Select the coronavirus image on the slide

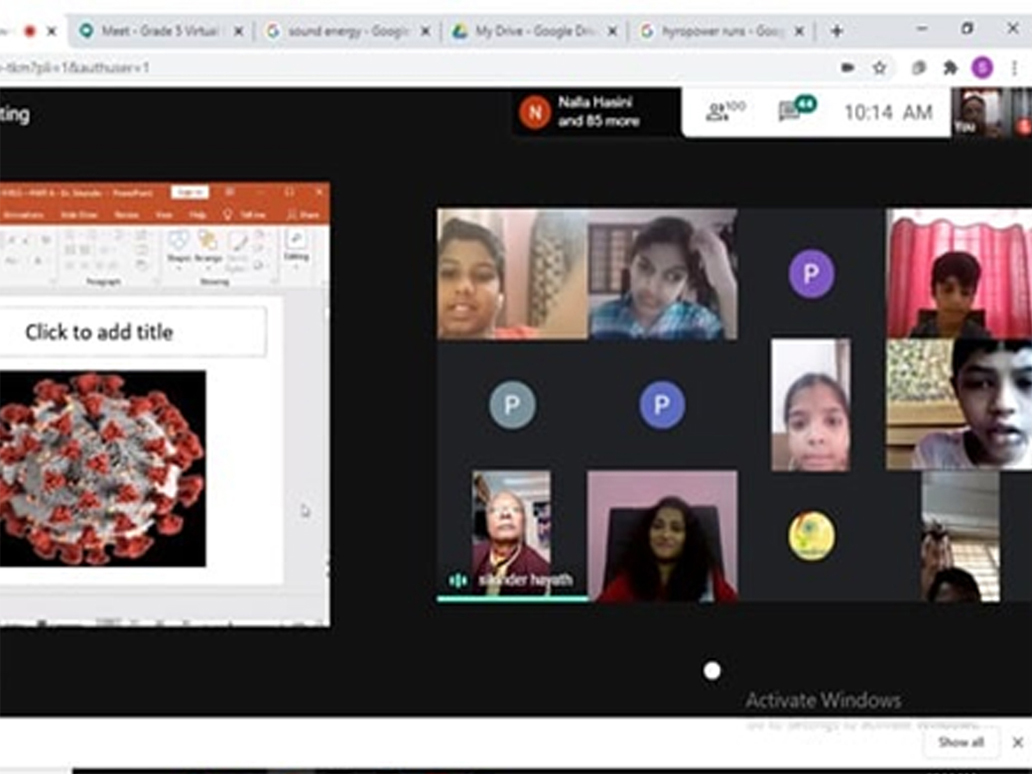click(100, 468)
